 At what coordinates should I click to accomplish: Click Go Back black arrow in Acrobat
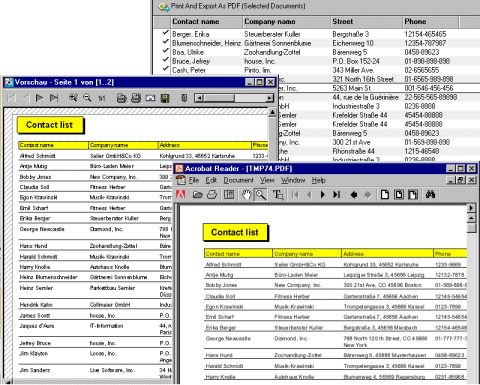[x=354, y=195]
